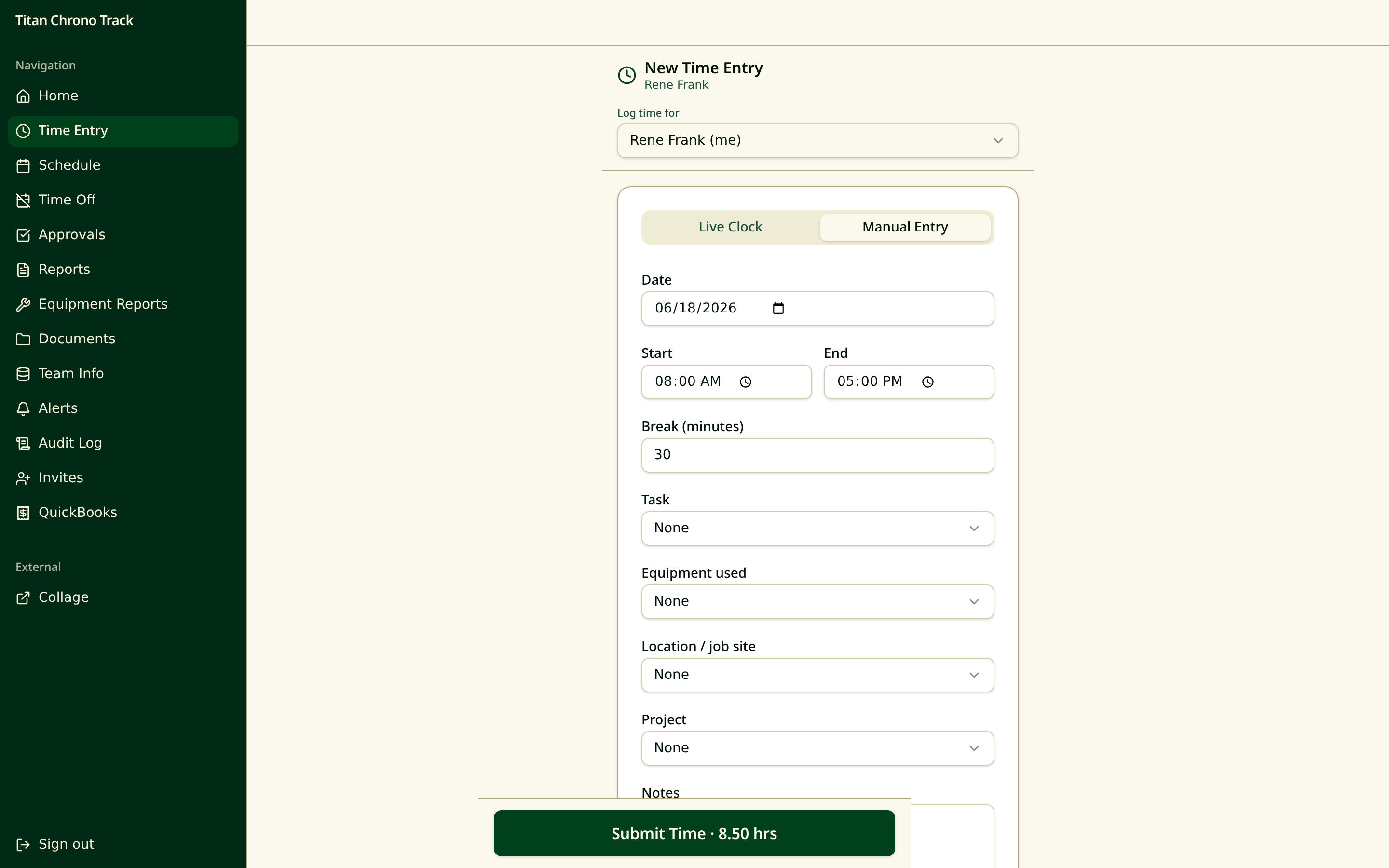Click the chevron on the Project dropdown
Image resolution: width=1389 pixels, height=868 pixels.
coord(974,748)
